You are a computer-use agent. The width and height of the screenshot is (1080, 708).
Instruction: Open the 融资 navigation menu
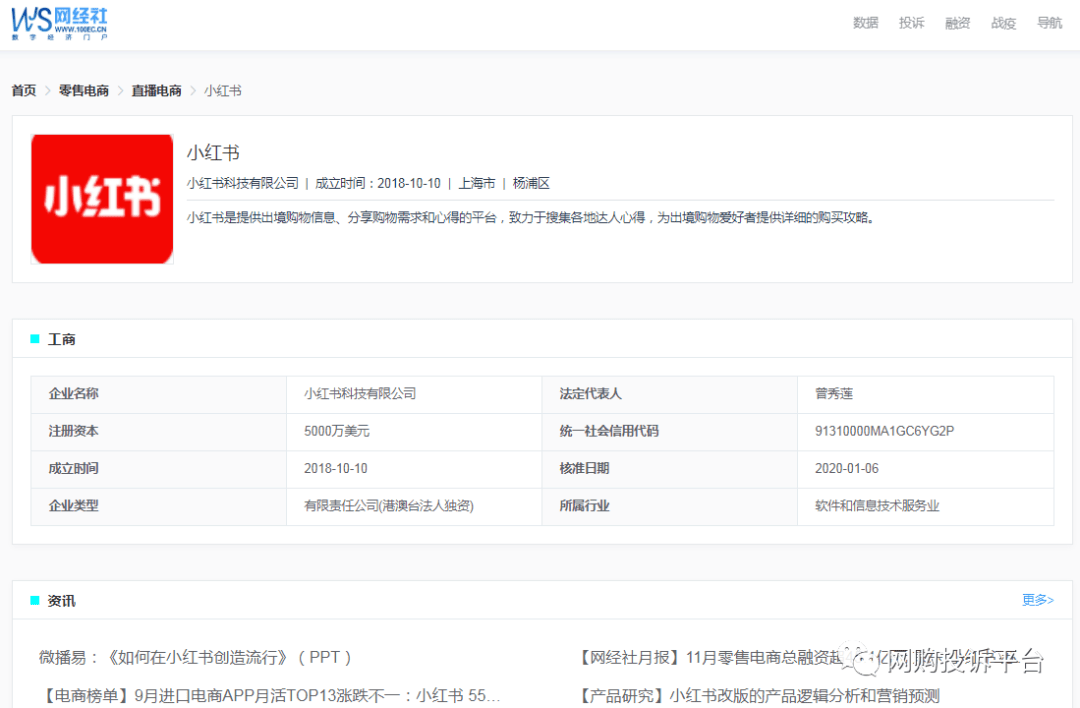point(957,23)
